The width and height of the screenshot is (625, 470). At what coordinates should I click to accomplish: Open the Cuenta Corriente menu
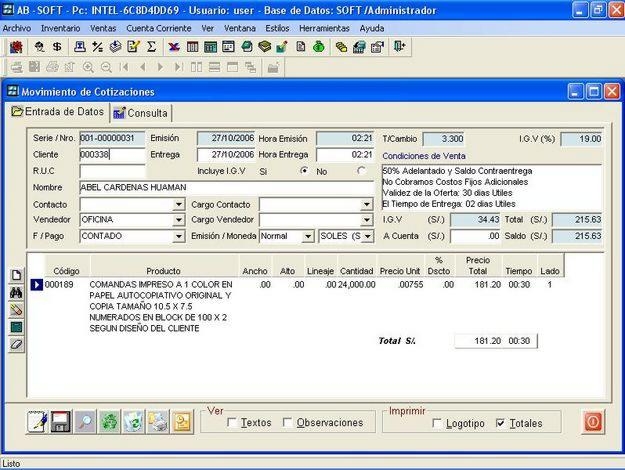(159, 28)
